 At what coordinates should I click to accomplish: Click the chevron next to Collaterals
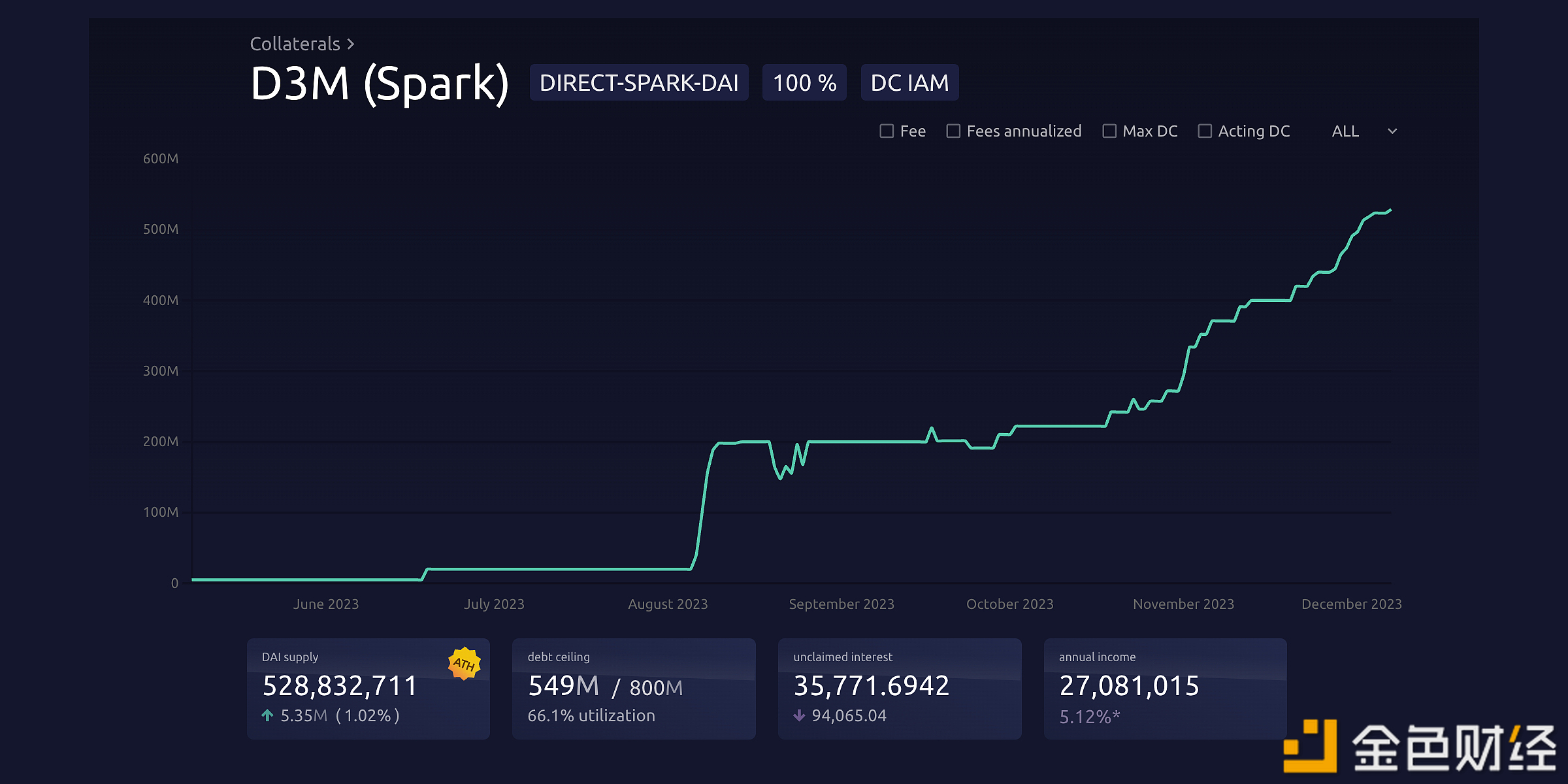(x=351, y=44)
